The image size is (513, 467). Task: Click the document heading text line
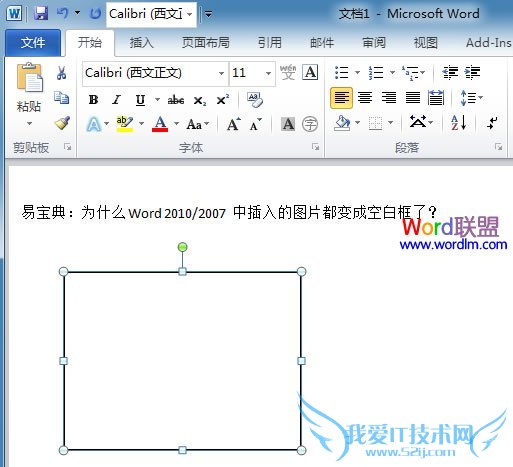(x=229, y=212)
